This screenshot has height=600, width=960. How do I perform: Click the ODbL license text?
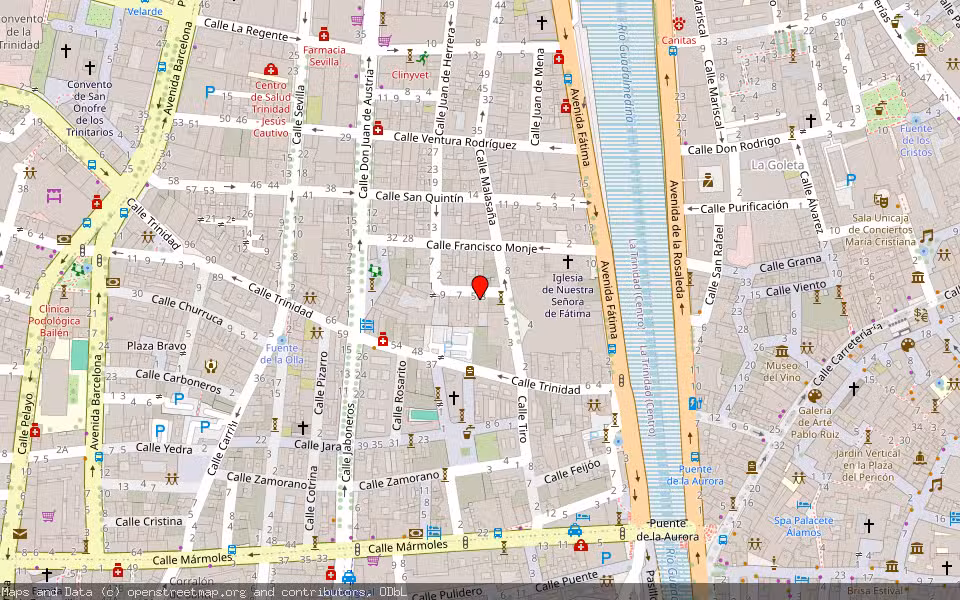coord(393,592)
